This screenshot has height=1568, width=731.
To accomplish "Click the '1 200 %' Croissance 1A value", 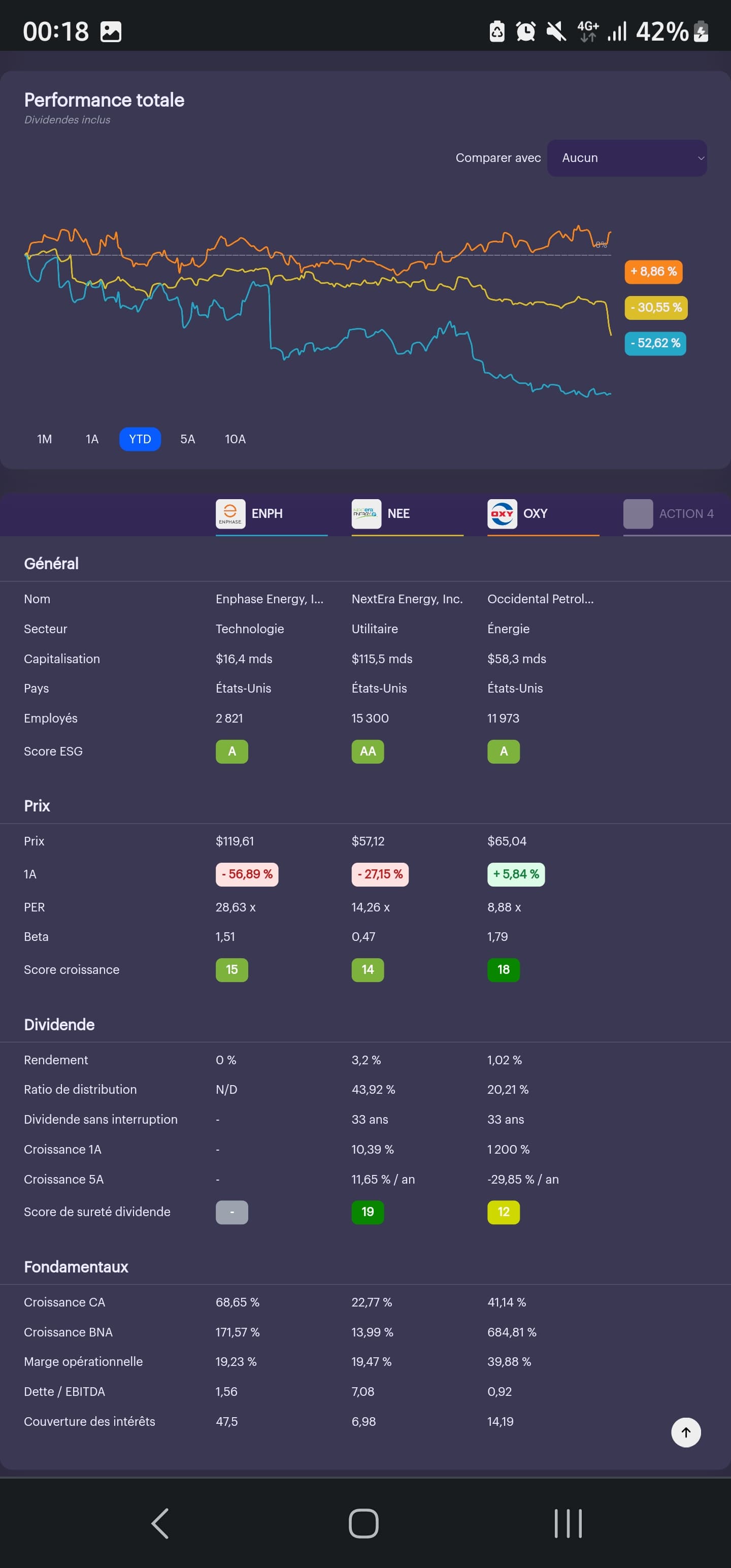I will pos(508,1149).
